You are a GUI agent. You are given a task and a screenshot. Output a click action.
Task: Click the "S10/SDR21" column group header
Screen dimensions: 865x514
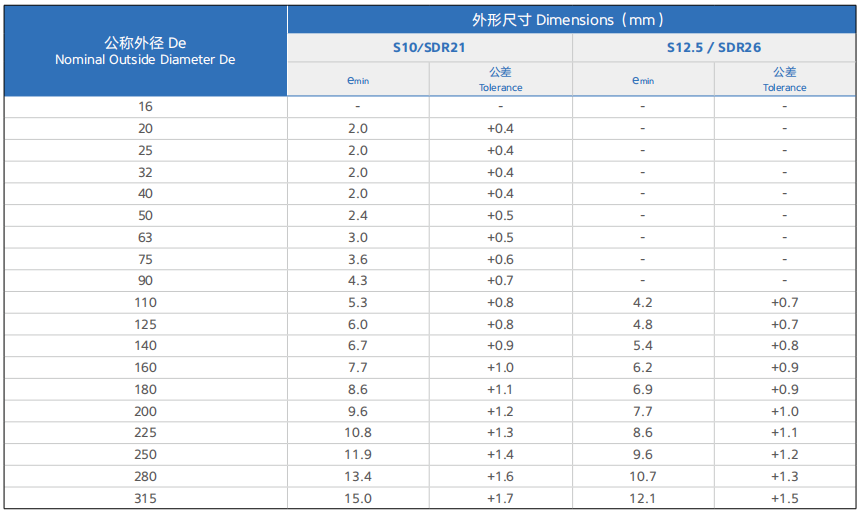429,47
